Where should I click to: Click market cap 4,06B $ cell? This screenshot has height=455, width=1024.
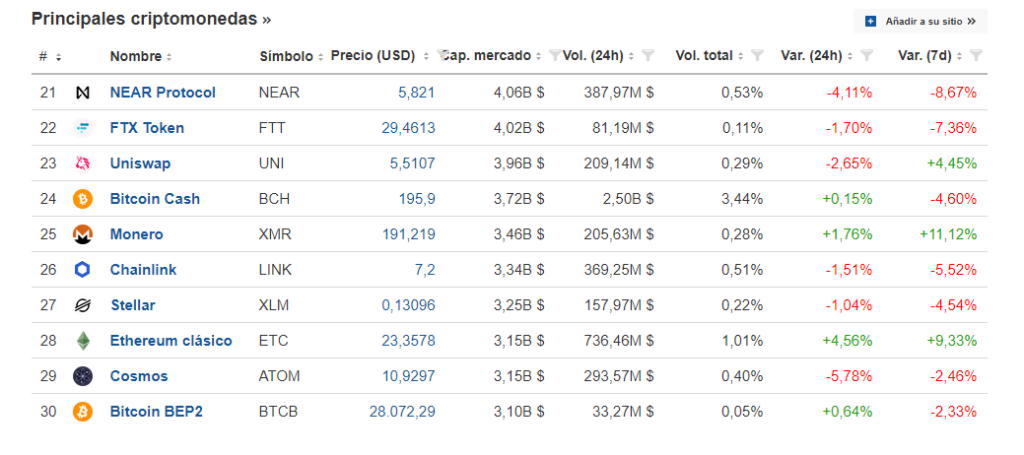click(x=519, y=93)
